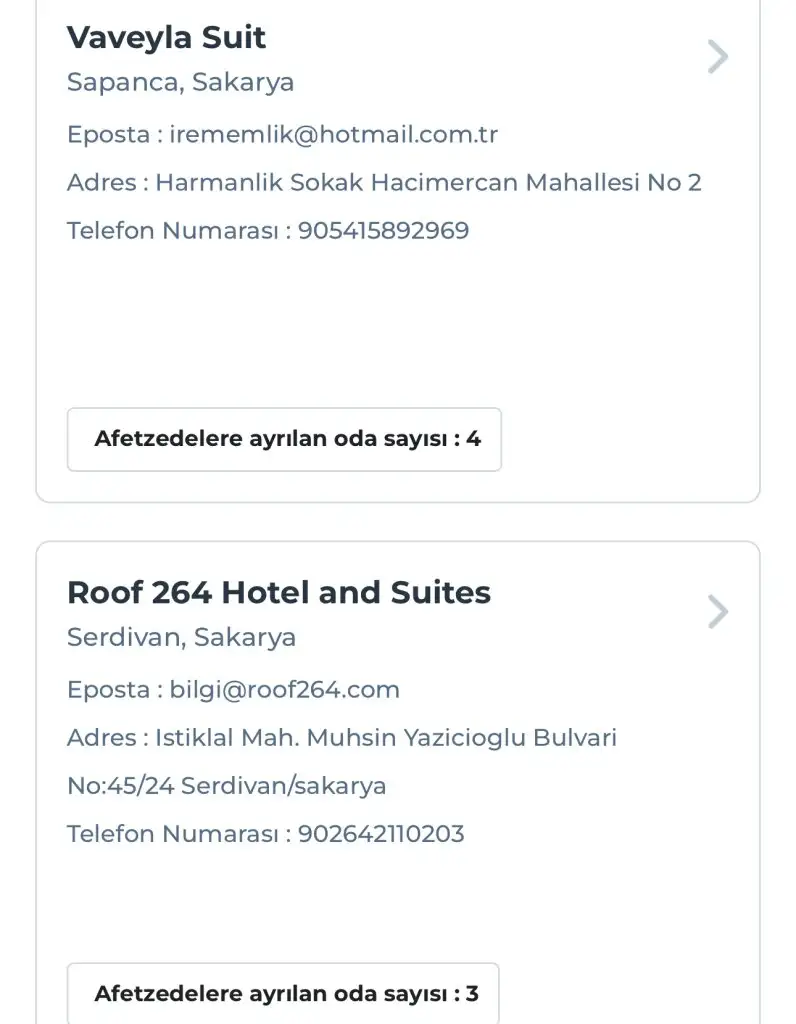Call Roof 264 number 902642110203
This screenshot has height=1024, width=796.
[381, 834]
